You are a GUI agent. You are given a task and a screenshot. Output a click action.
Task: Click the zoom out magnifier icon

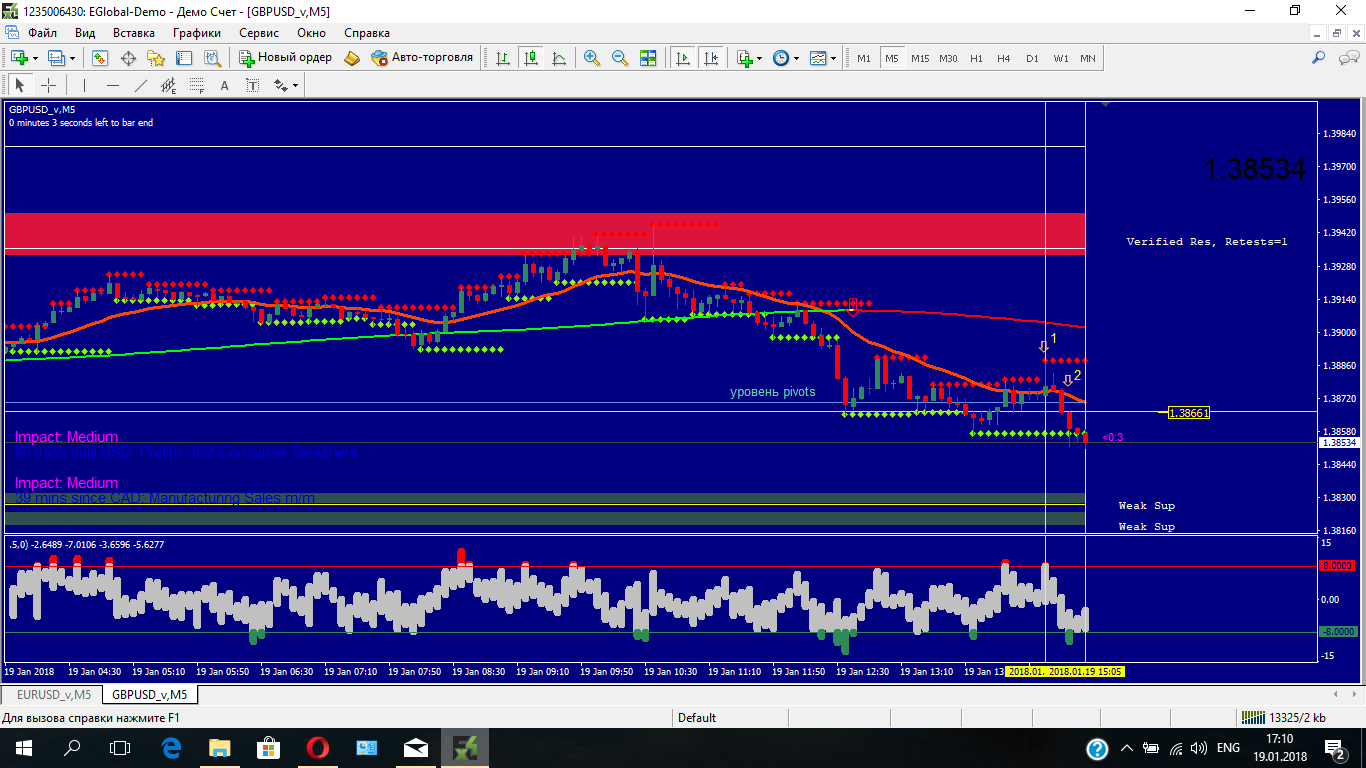pos(620,58)
